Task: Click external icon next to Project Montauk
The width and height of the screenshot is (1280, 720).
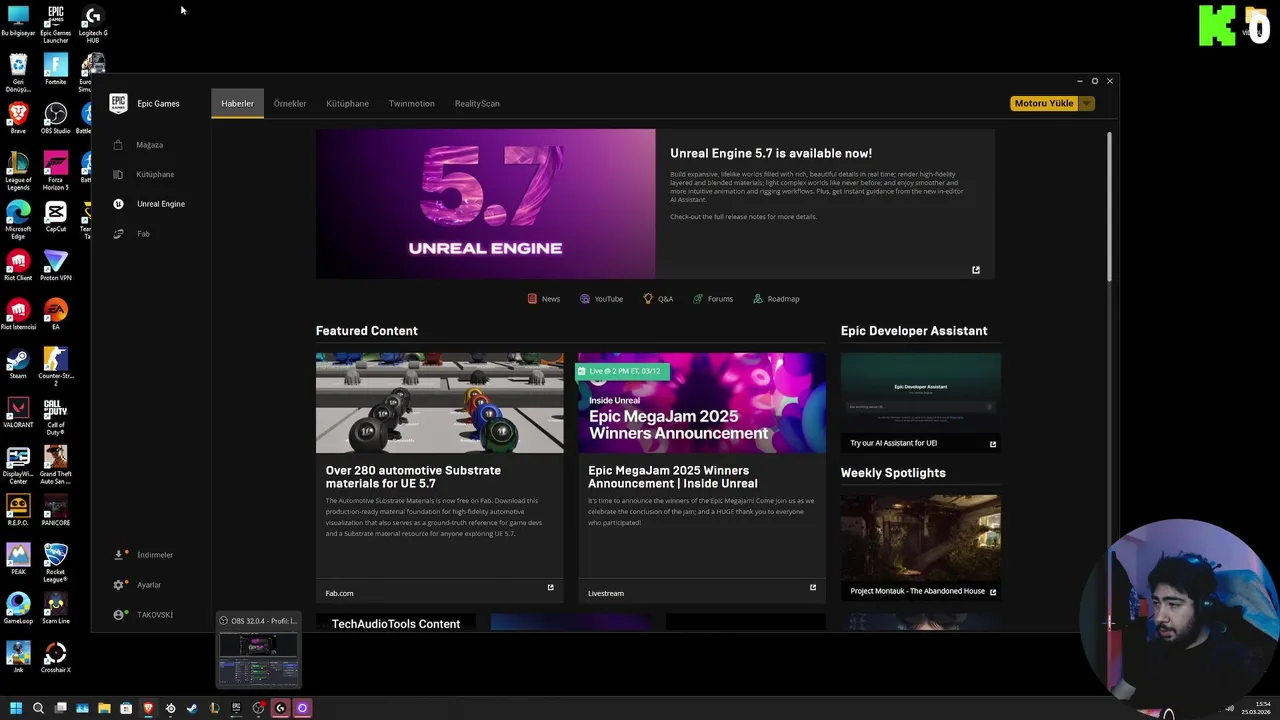Action: click(x=993, y=592)
